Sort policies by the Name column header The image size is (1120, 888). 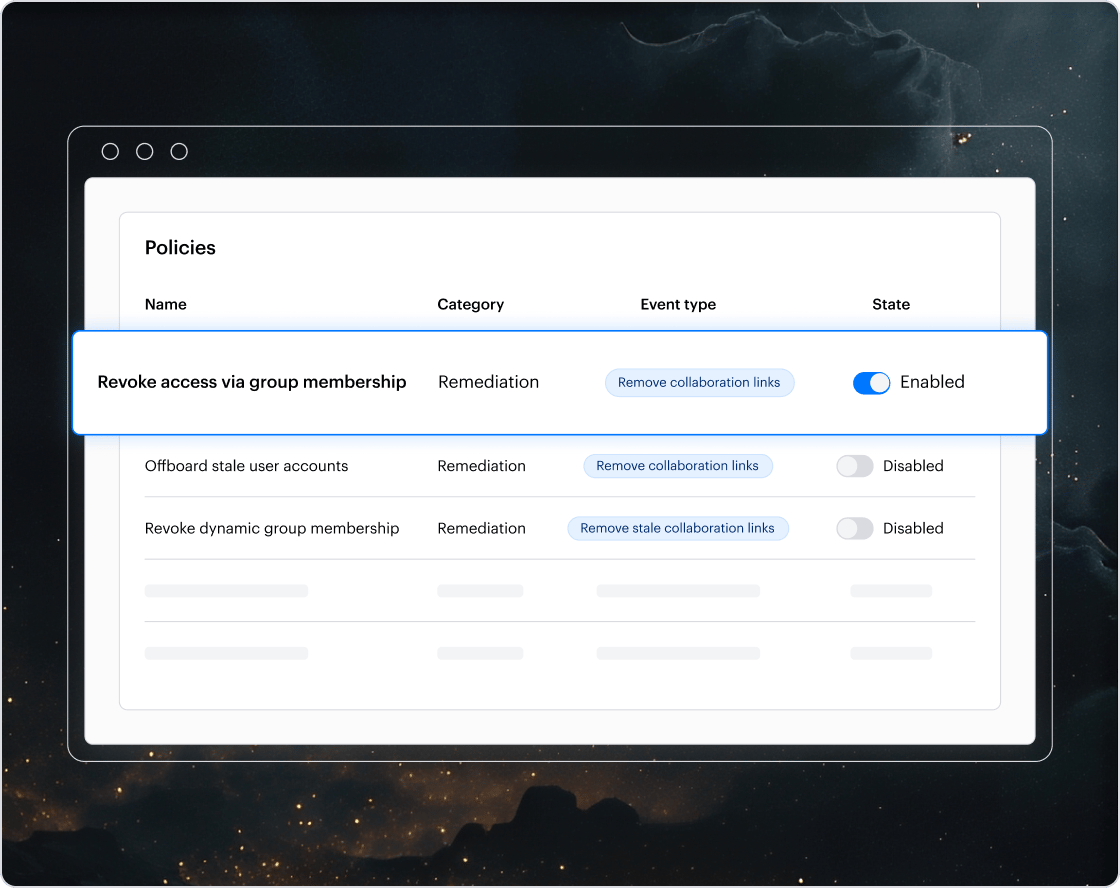point(166,304)
